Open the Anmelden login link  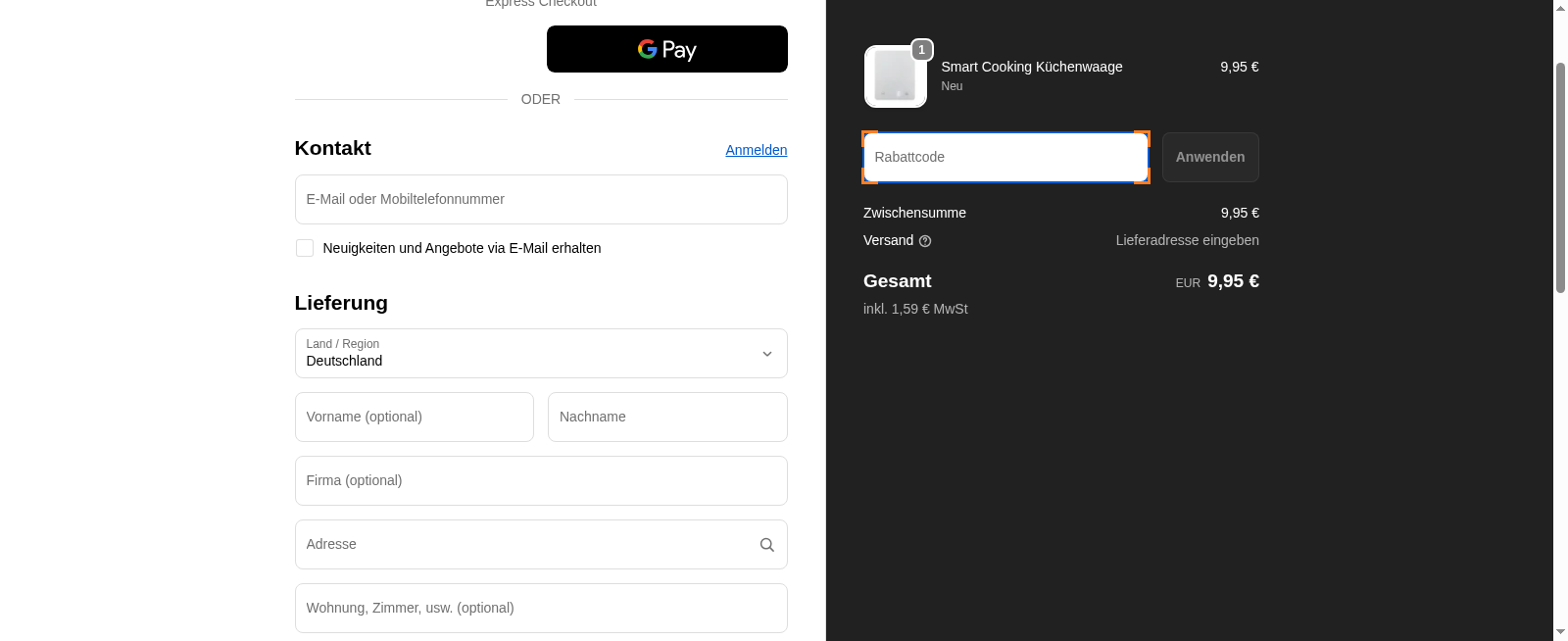[756, 150]
